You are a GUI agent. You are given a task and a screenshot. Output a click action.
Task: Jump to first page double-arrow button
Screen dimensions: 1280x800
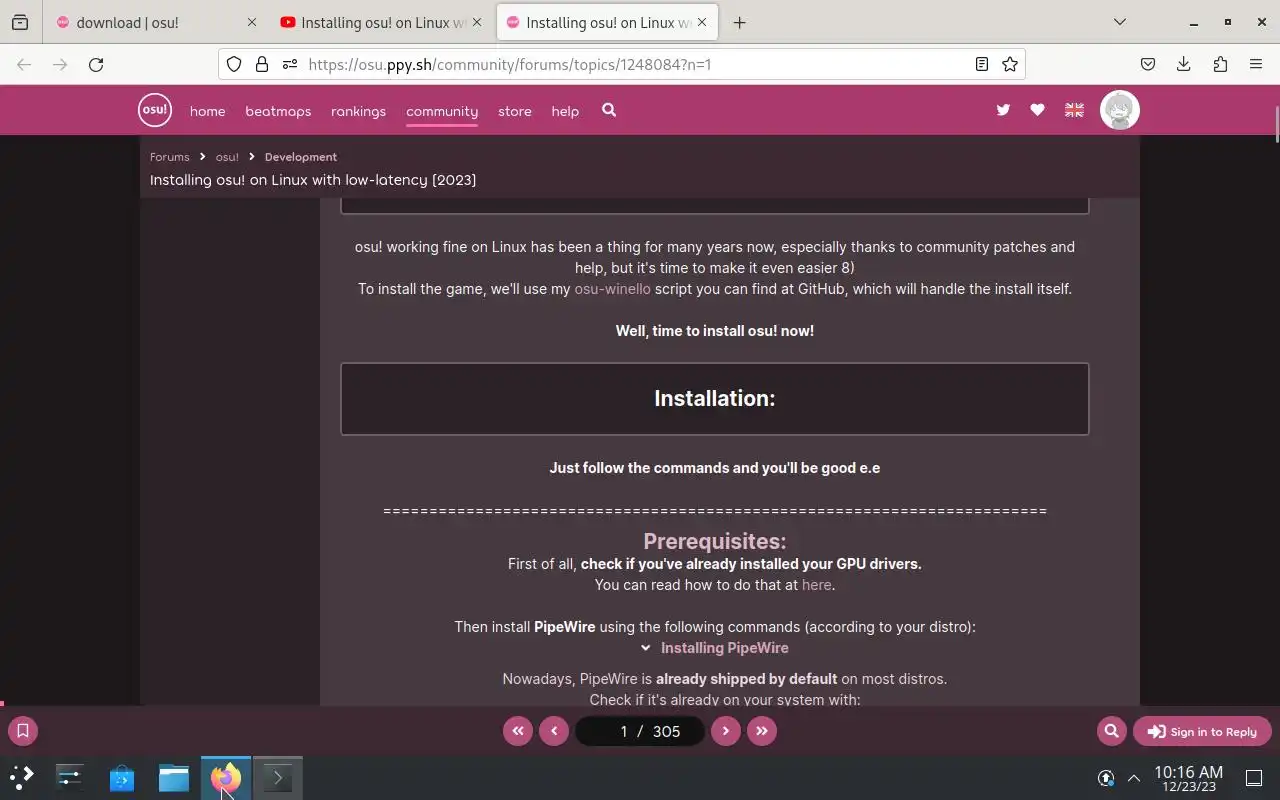point(518,731)
